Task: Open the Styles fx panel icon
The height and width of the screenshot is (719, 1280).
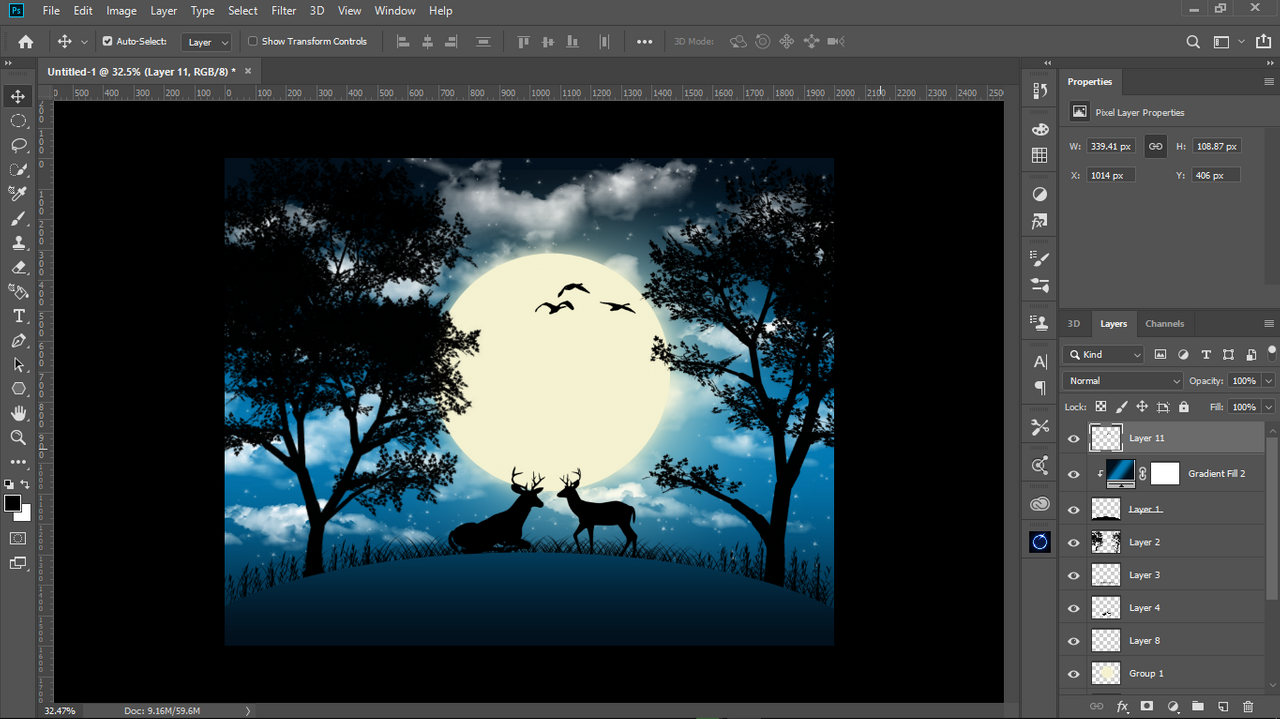Action: (x=1040, y=220)
